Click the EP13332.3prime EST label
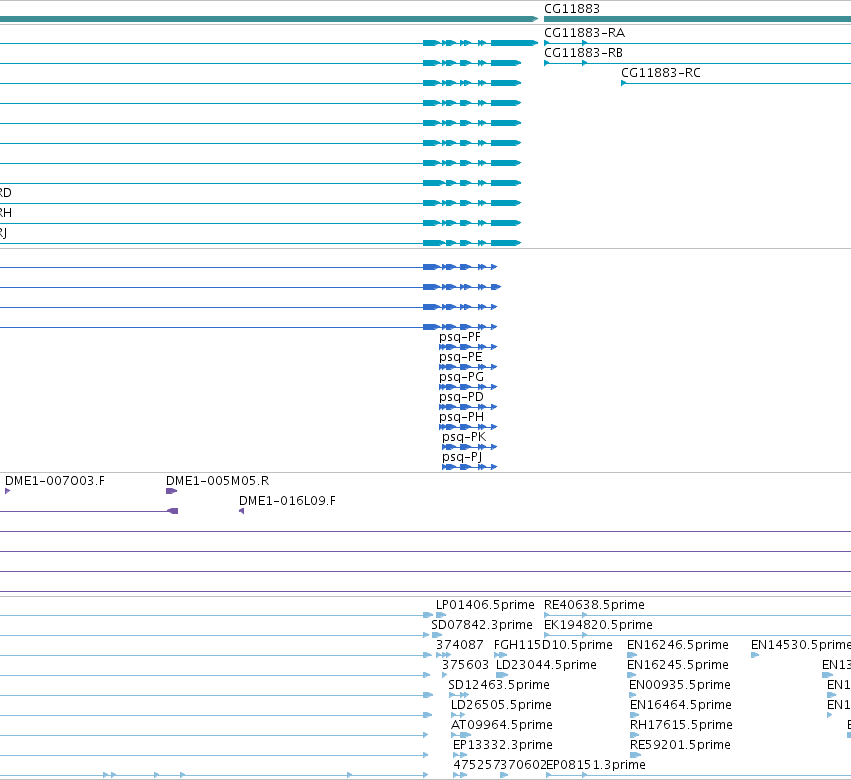This screenshot has width=851, height=780. click(x=503, y=745)
